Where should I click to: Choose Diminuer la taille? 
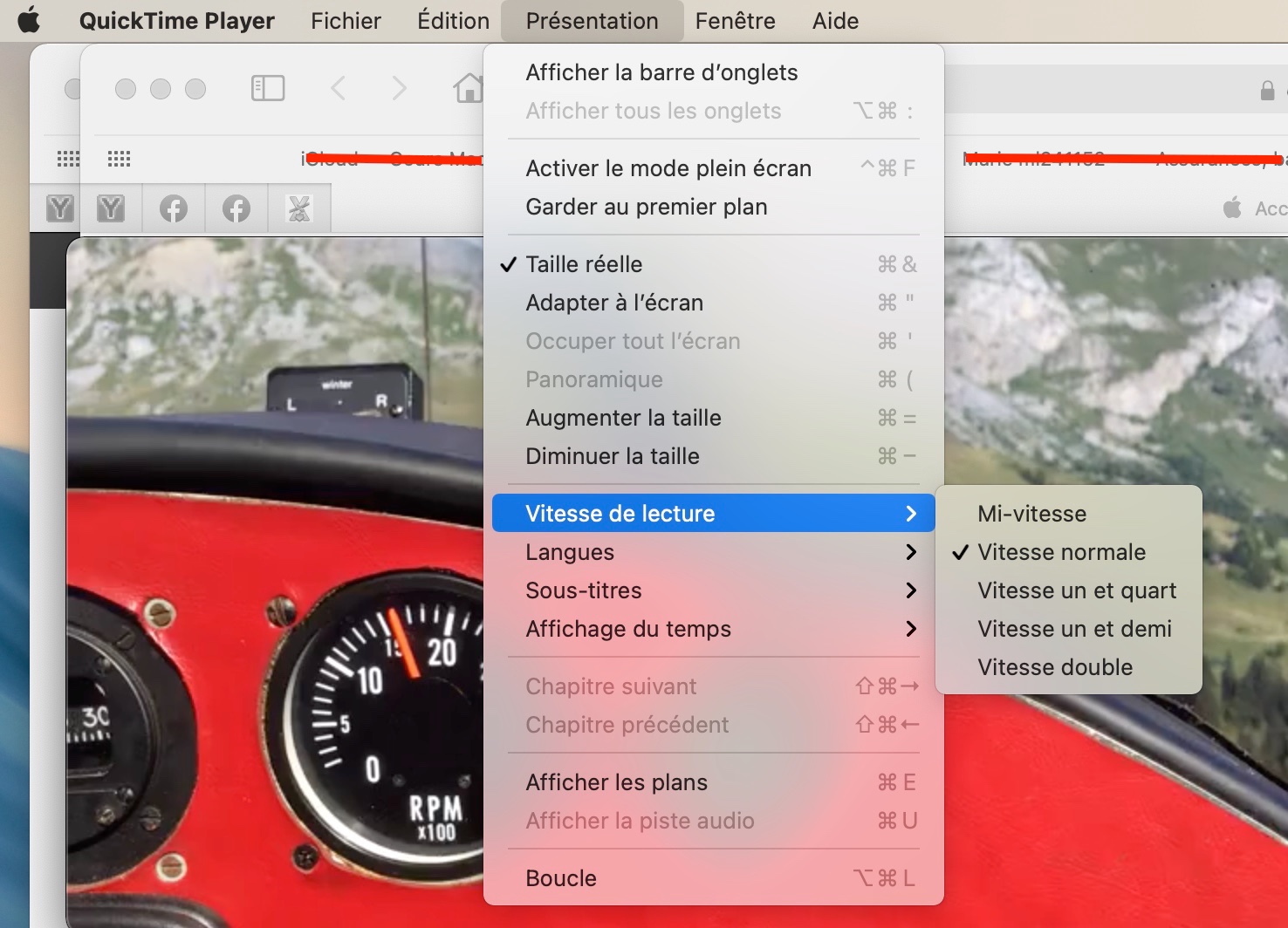tap(714, 456)
